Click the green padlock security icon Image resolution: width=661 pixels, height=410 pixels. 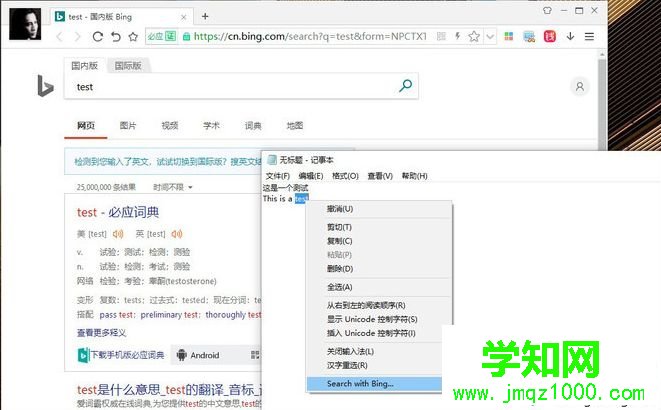coord(186,37)
